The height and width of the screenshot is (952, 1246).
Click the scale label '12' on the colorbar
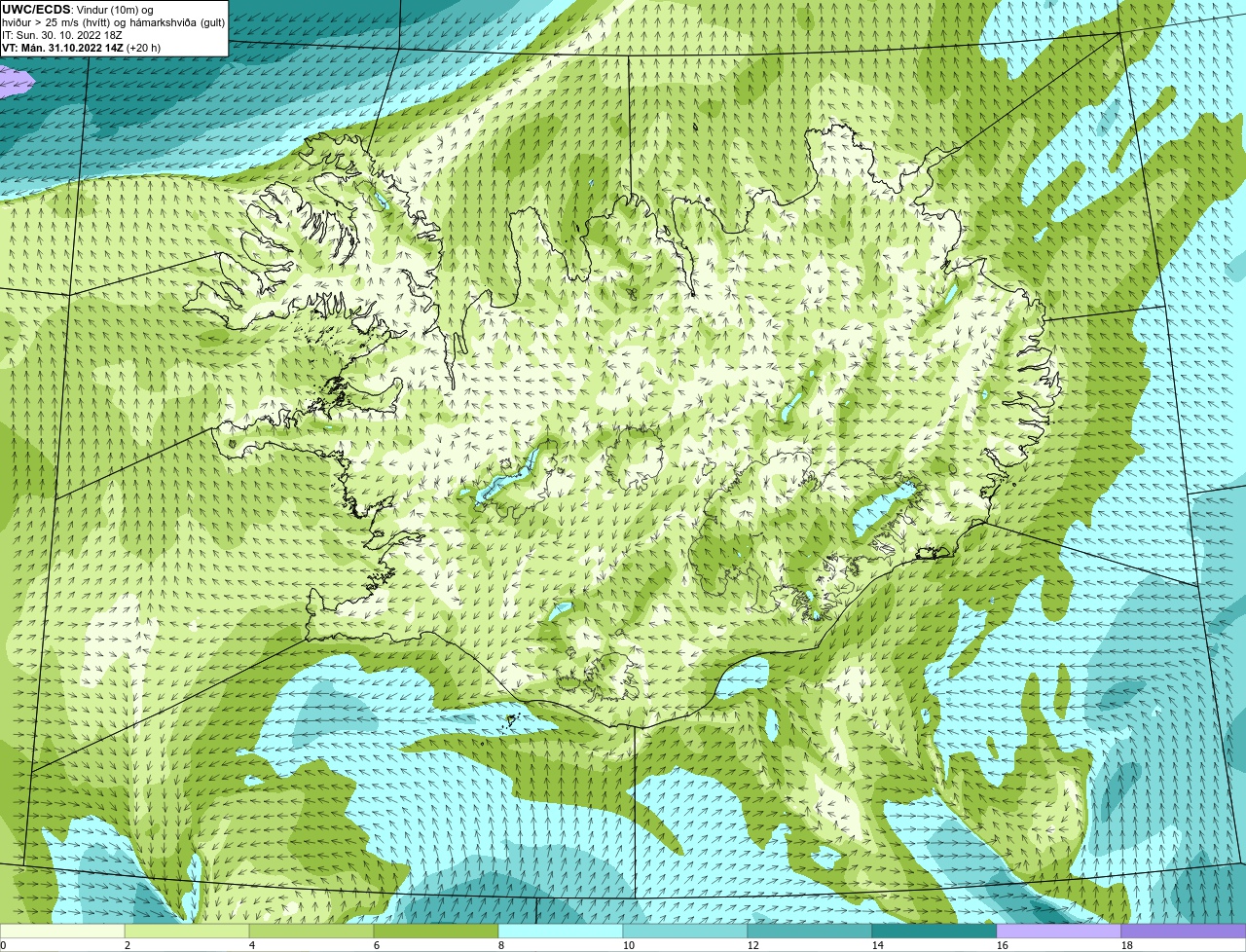(x=753, y=945)
